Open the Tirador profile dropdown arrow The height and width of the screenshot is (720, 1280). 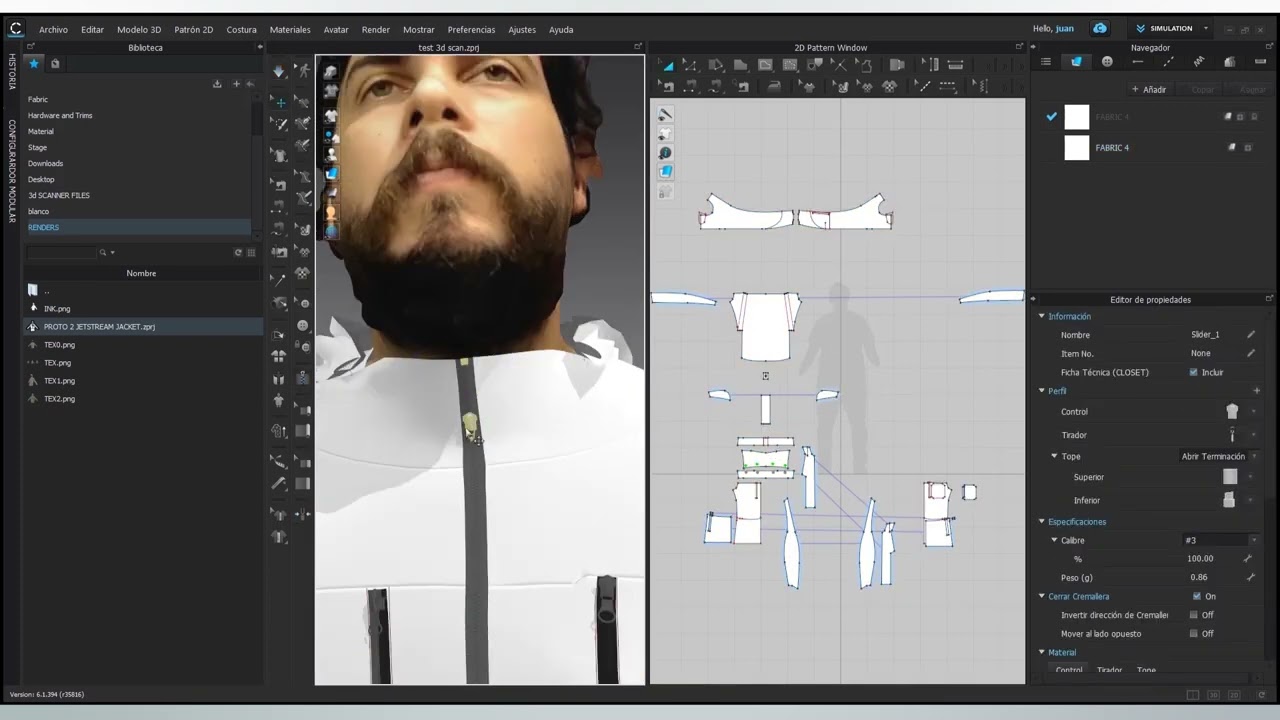[x=1253, y=435]
